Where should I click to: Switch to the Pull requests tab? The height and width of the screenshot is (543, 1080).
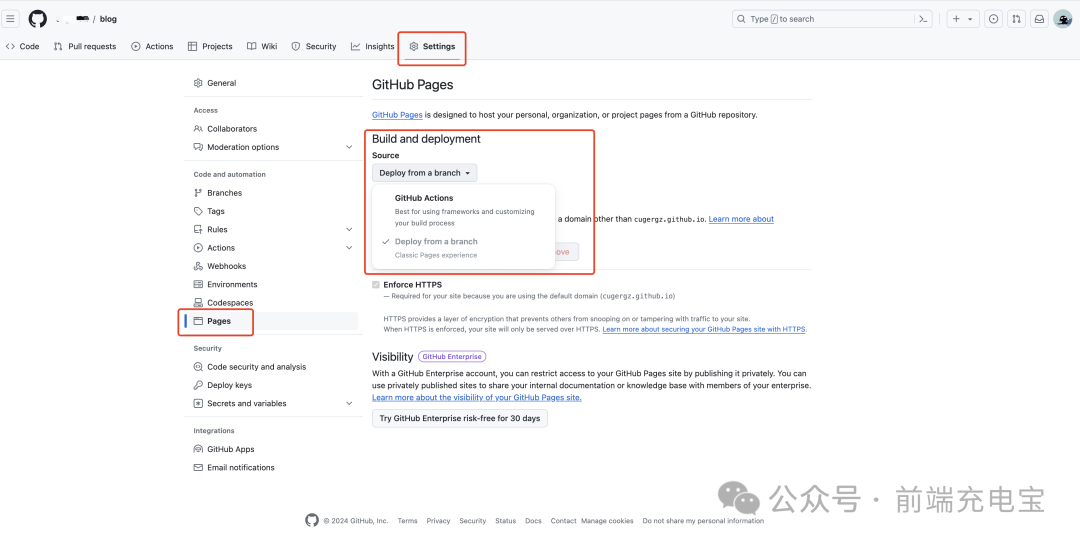click(x=85, y=47)
